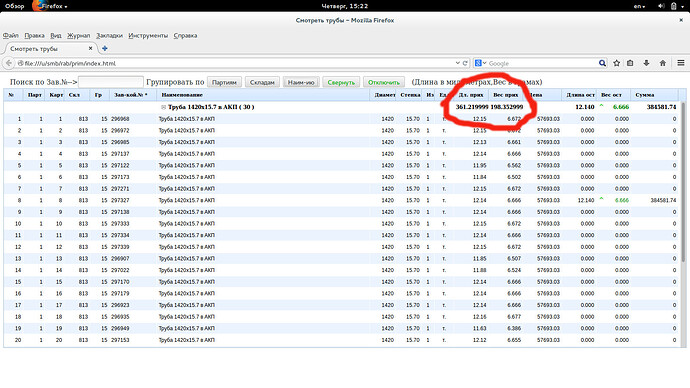Group by the Наим-ию button
The width and height of the screenshot is (690, 388).
click(x=301, y=82)
